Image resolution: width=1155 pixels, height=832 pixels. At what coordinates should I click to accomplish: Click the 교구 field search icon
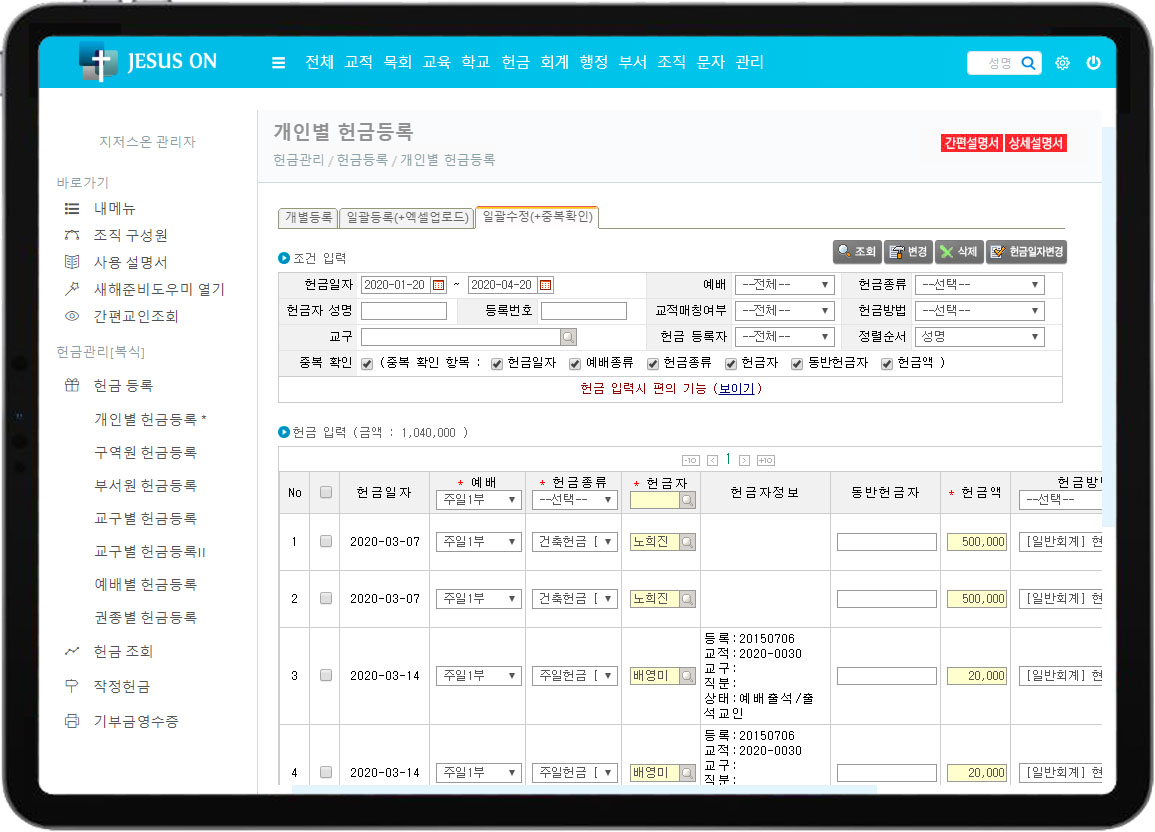568,337
